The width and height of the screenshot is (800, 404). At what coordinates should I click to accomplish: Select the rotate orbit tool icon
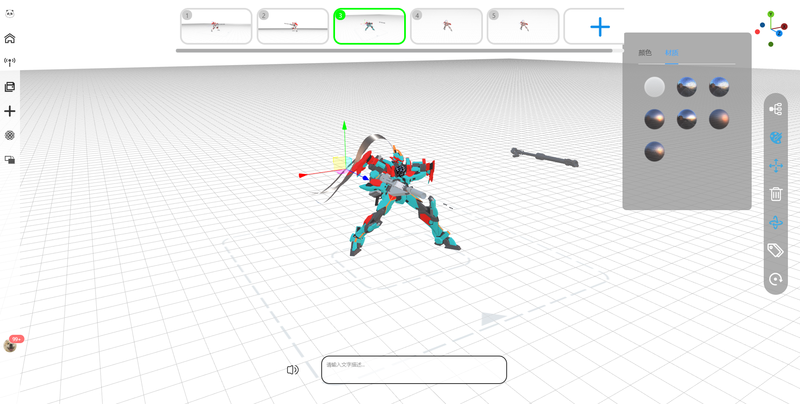tap(776, 222)
